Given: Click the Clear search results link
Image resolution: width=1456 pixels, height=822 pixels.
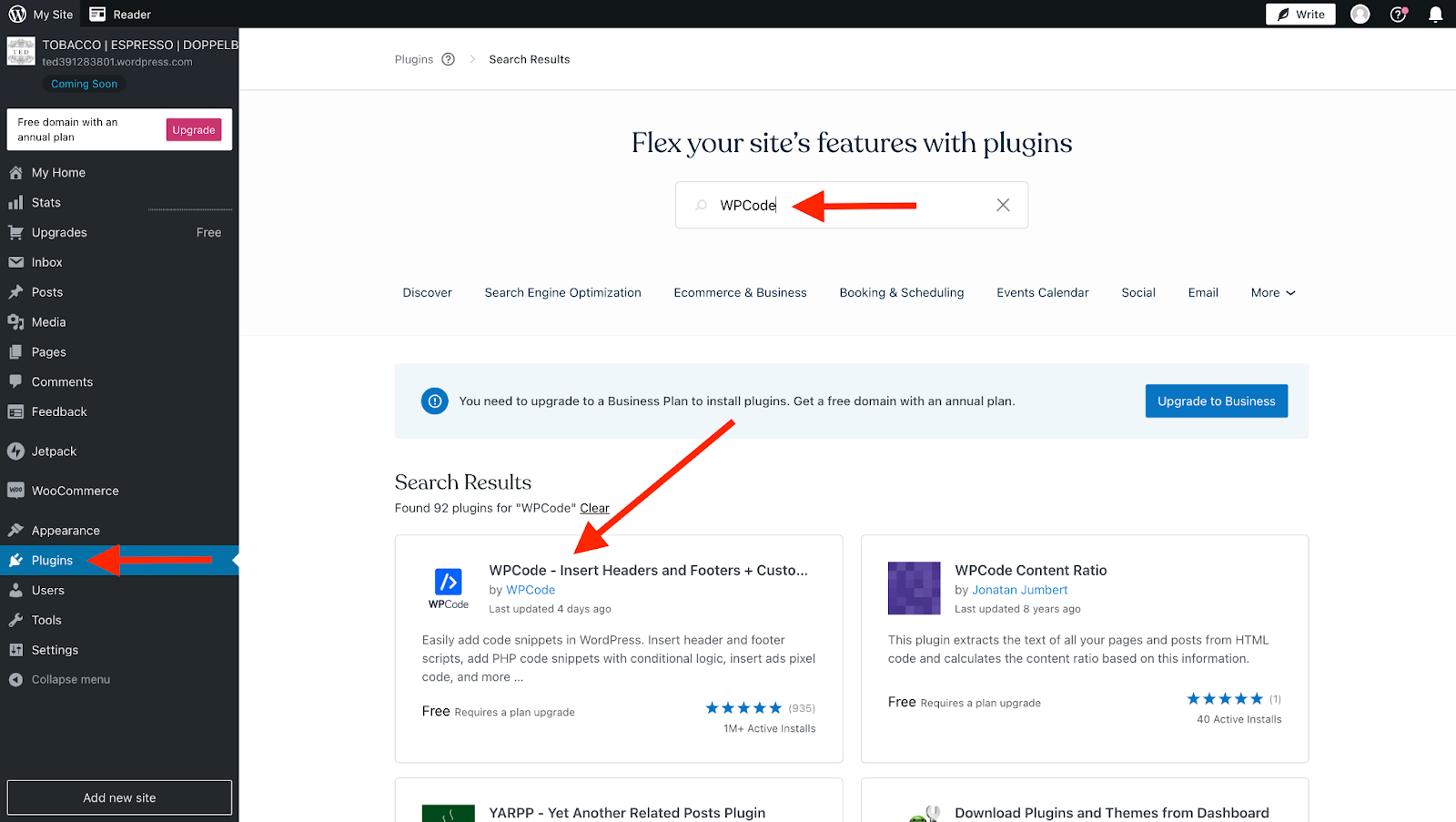Looking at the screenshot, I should coord(594,508).
